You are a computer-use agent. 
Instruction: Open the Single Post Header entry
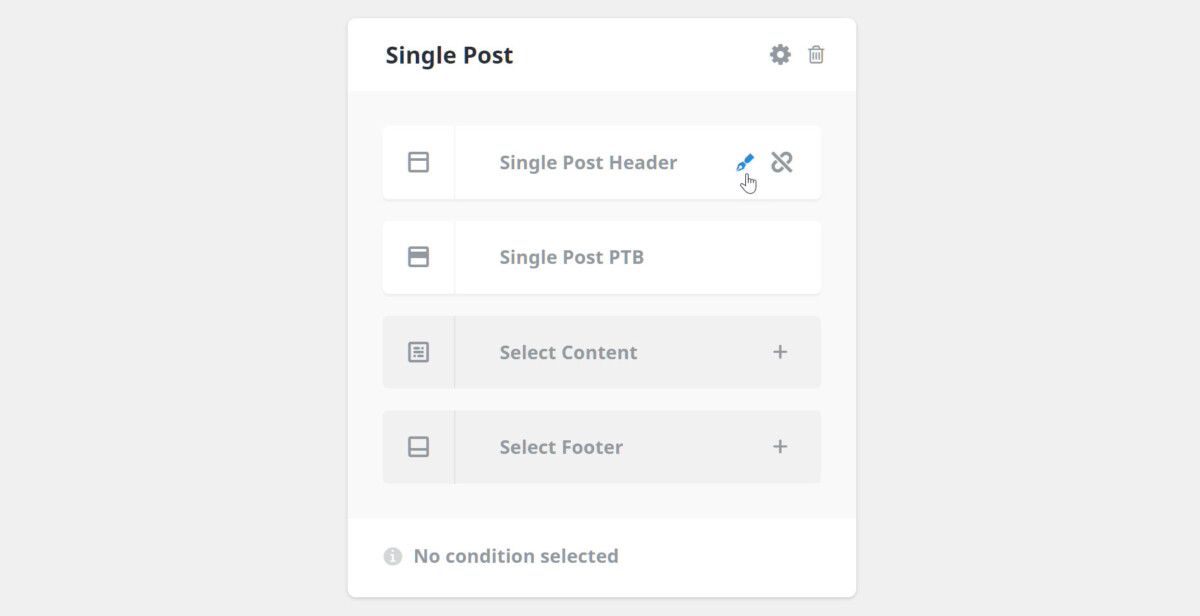[588, 161]
